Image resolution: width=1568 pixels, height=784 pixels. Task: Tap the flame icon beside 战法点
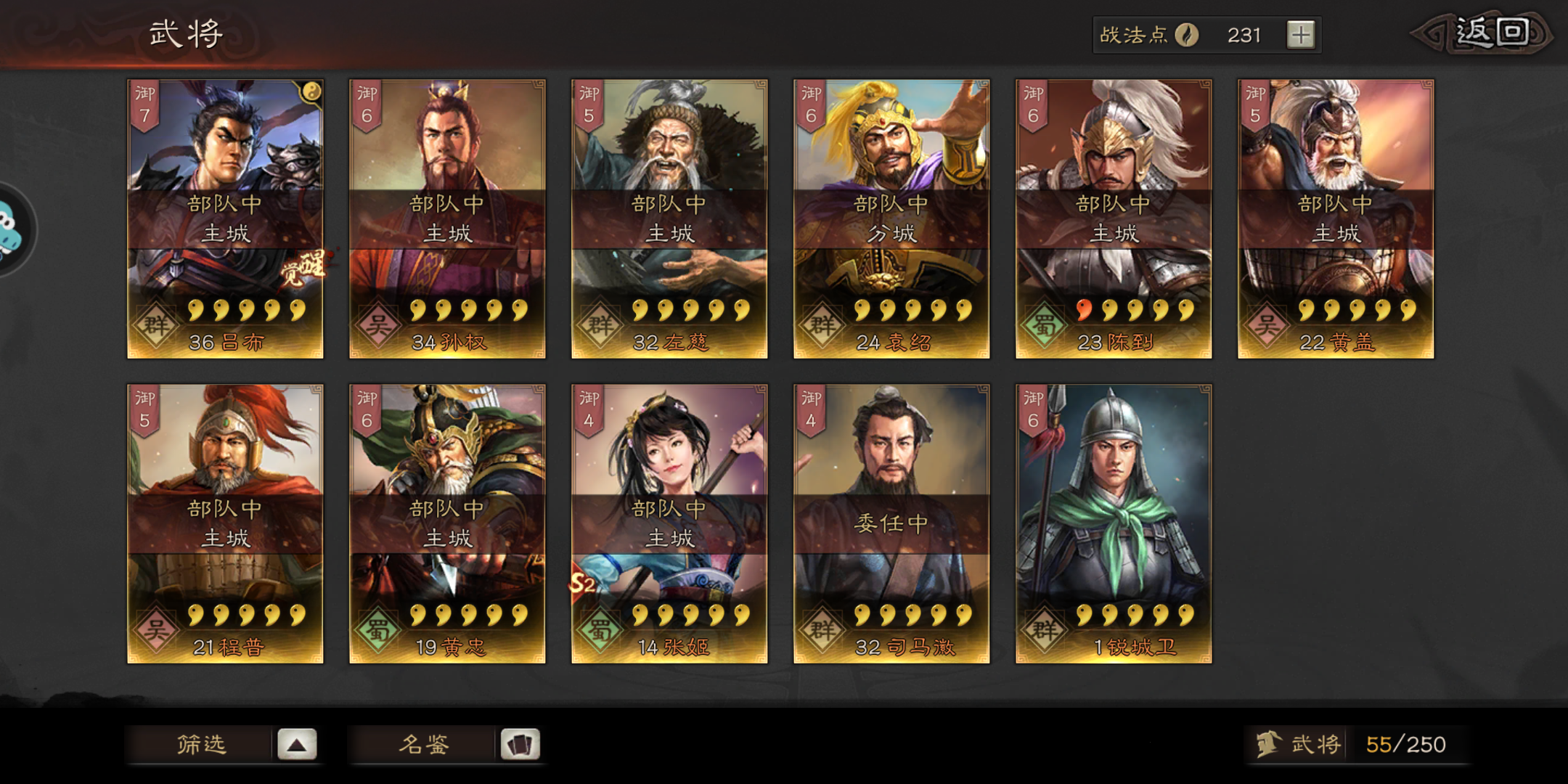[x=1187, y=35]
